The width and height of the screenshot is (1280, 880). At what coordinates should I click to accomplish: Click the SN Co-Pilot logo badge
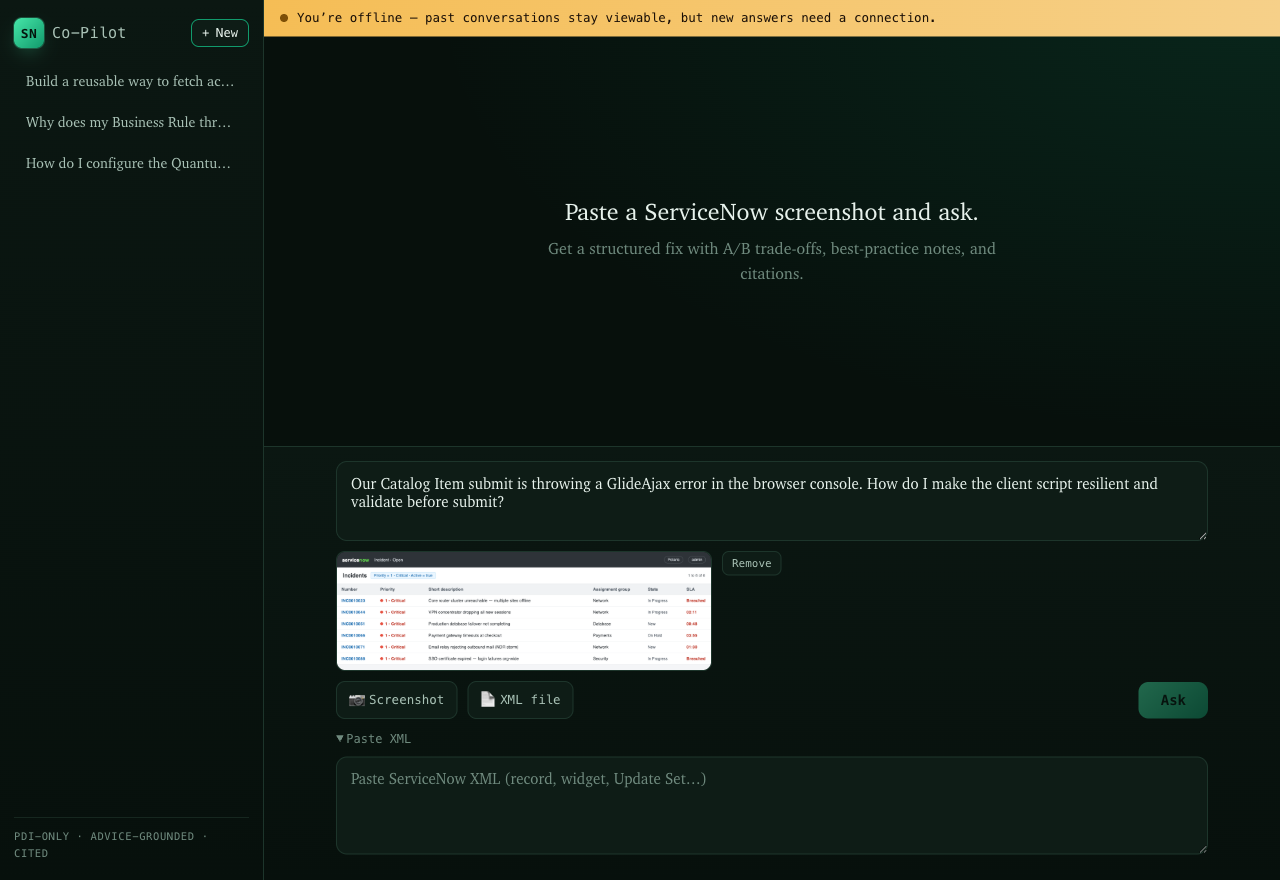click(x=29, y=33)
